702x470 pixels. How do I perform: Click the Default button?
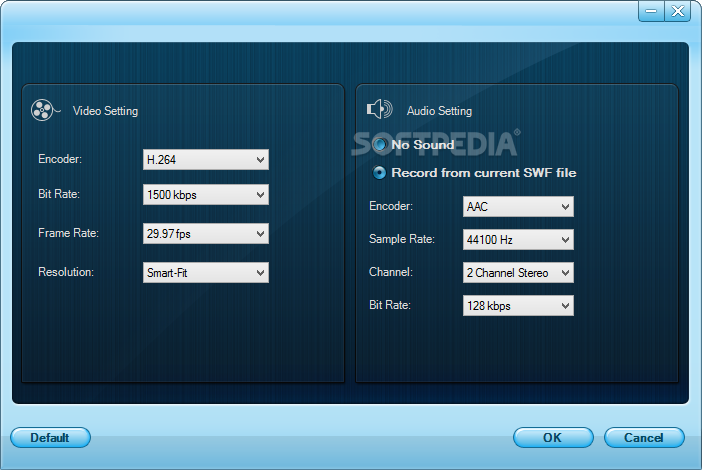(x=50, y=437)
